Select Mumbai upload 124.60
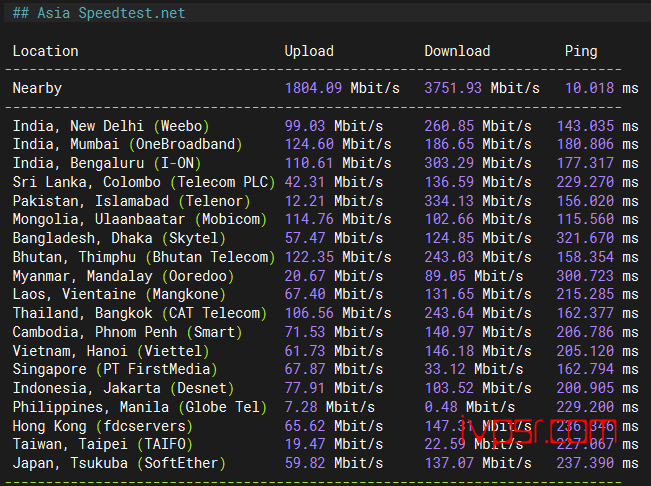Viewport: 651px width, 486px height. [309, 144]
